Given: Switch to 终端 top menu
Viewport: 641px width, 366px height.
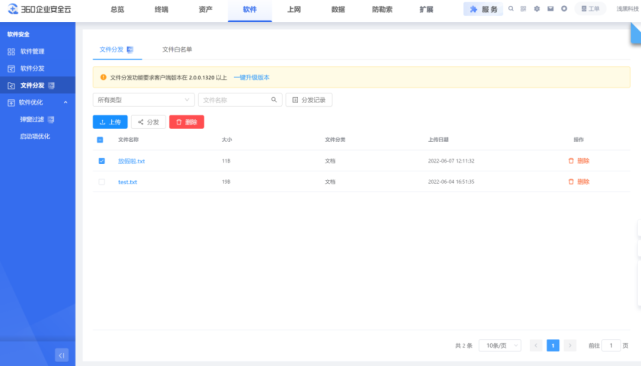Looking at the screenshot, I should [x=161, y=9].
